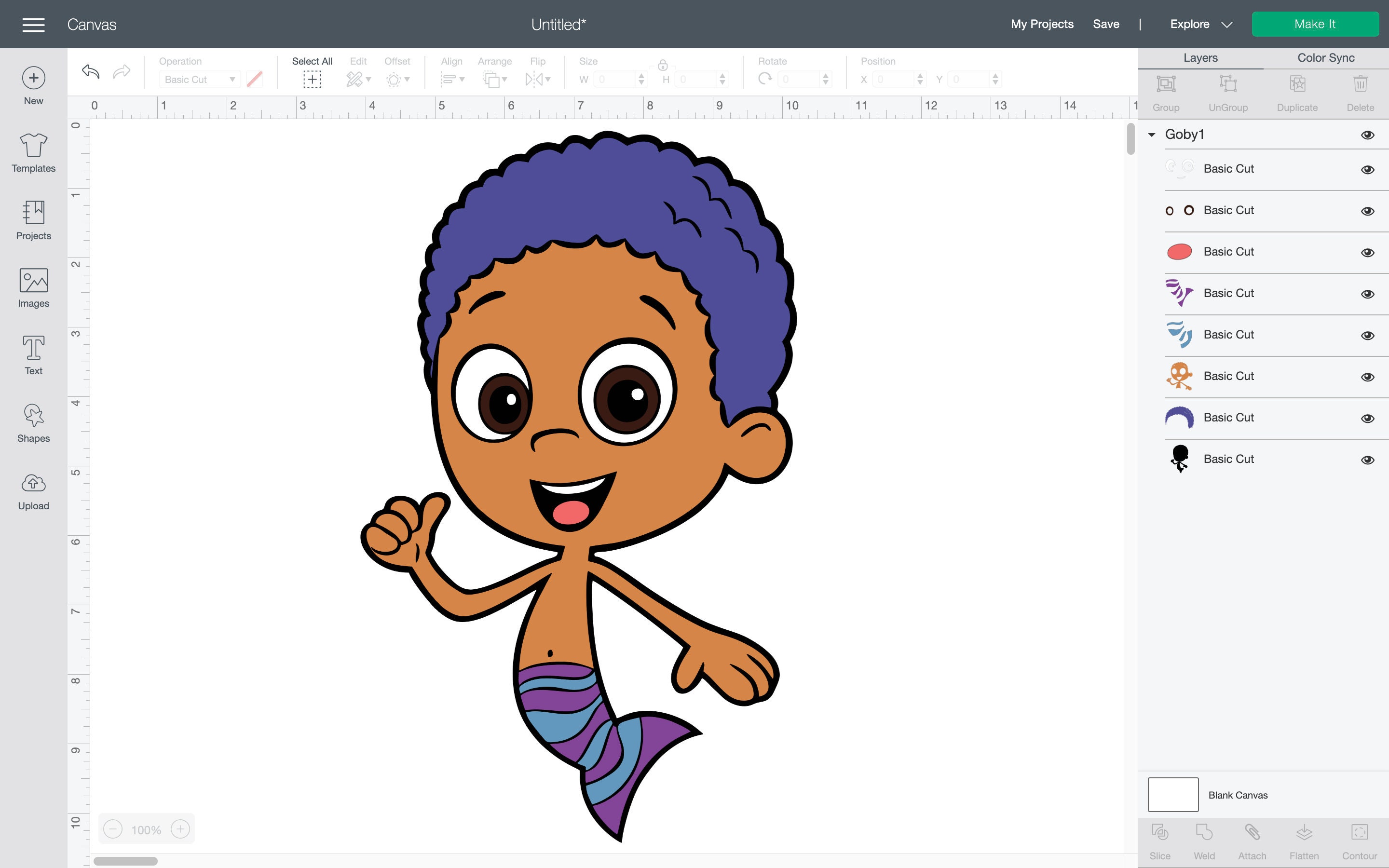
Task: Click the Duplicate layer icon
Action: [1297, 84]
